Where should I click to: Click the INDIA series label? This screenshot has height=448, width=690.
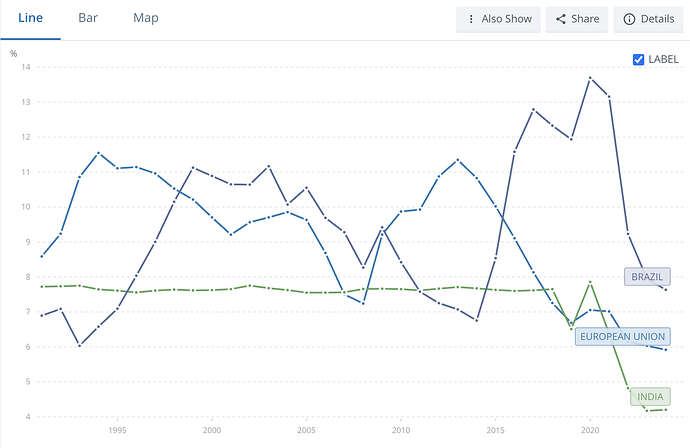click(x=650, y=397)
